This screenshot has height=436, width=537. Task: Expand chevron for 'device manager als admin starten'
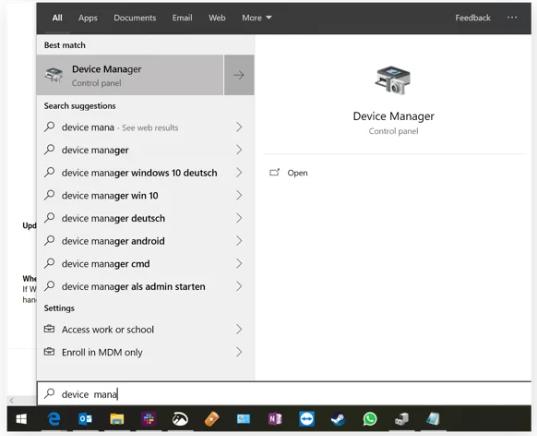(239, 286)
